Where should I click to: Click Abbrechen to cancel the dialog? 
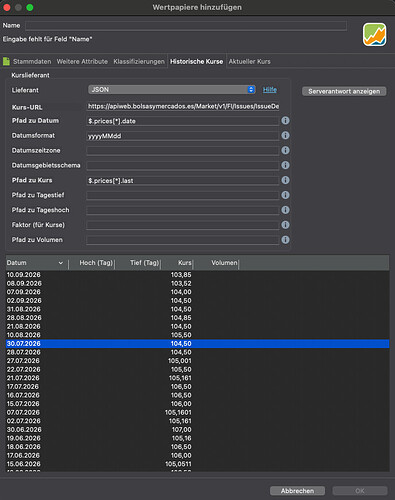[297, 491]
